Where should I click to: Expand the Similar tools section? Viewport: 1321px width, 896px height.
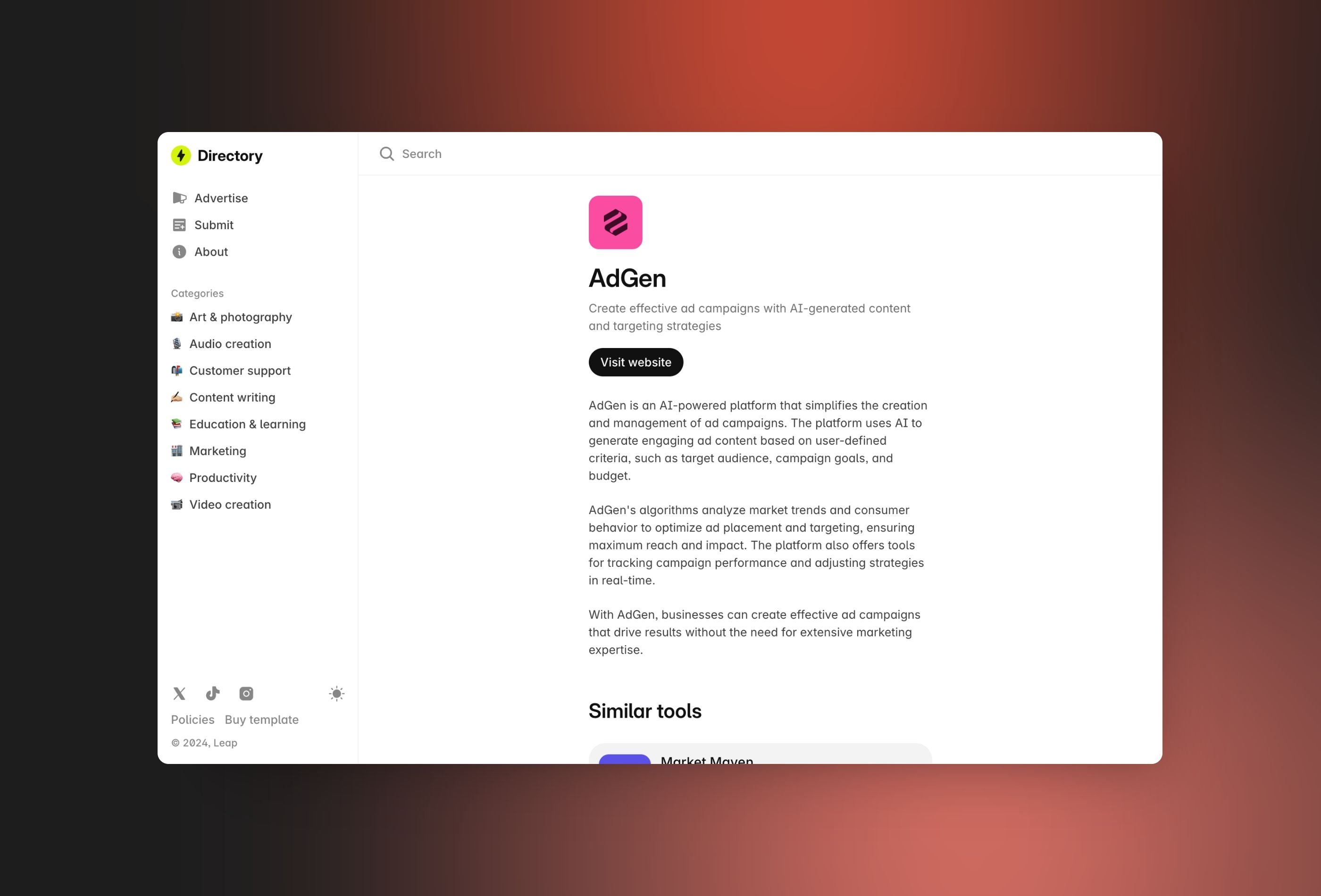[x=645, y=710]
